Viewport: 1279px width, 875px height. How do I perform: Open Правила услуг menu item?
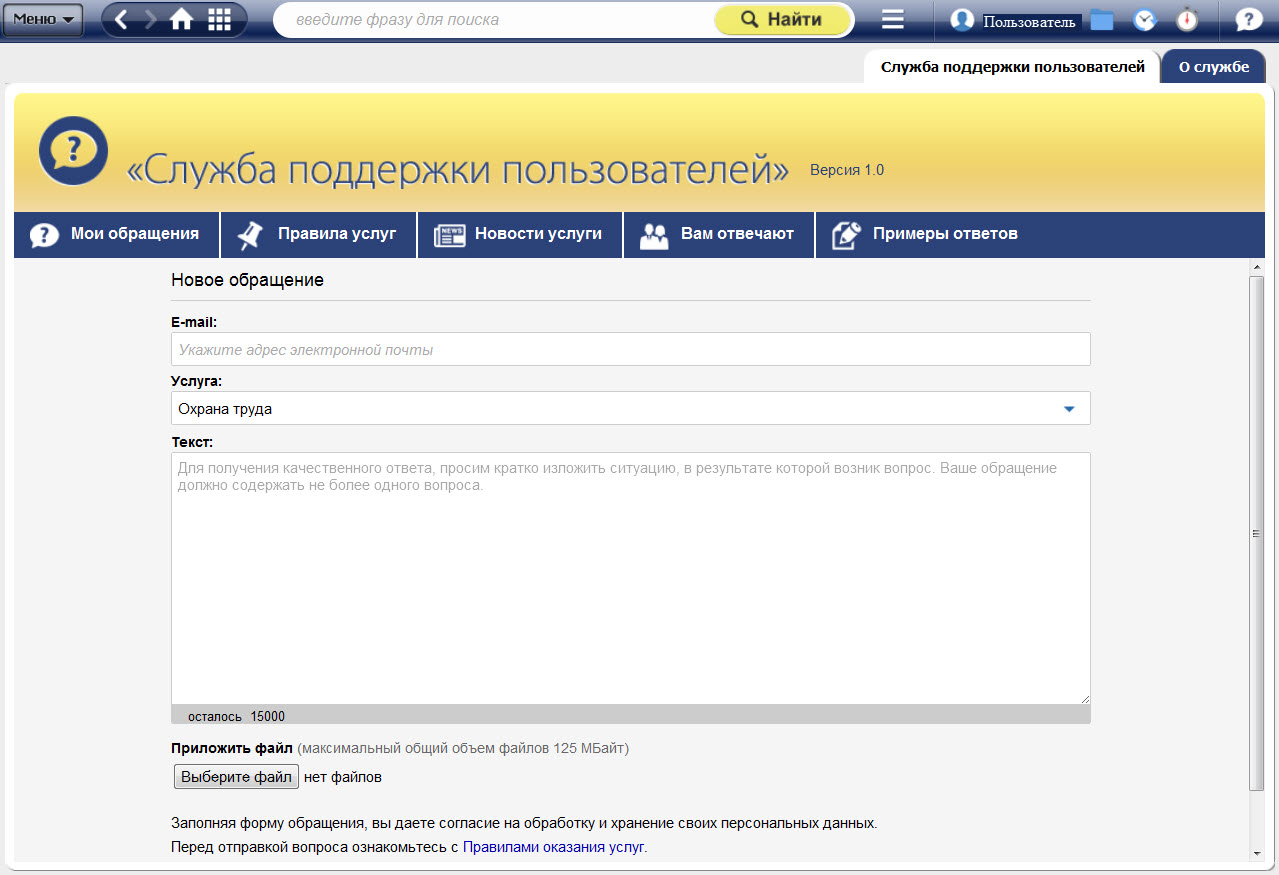[318, 234]
